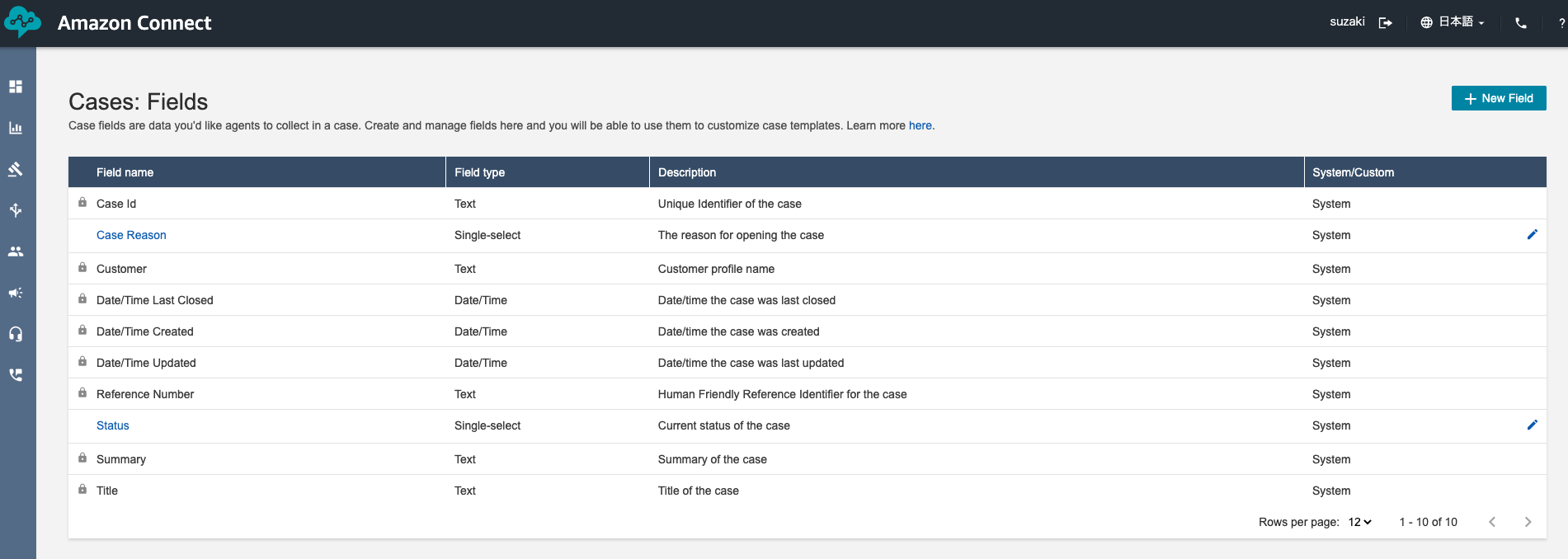Viewport: 1568px width, 559px height.
Task: Open analytics bar chart icon in sidebar
Action: [16, 128]
